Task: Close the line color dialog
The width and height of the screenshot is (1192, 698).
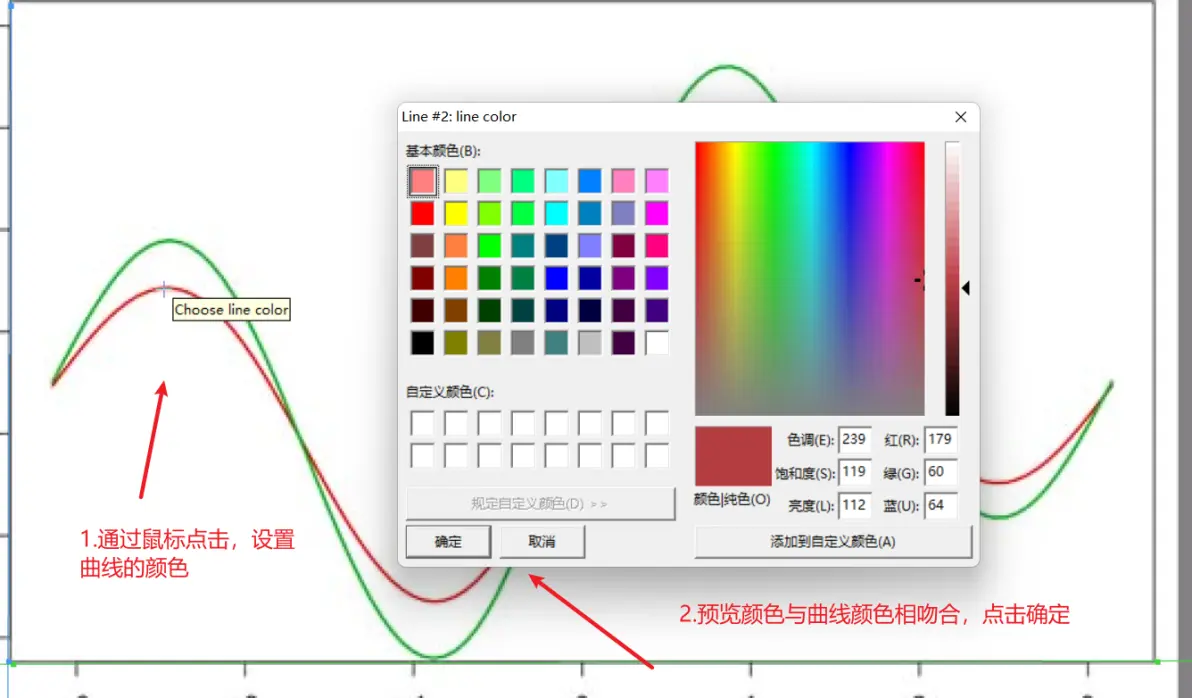Action: [961, 116]
